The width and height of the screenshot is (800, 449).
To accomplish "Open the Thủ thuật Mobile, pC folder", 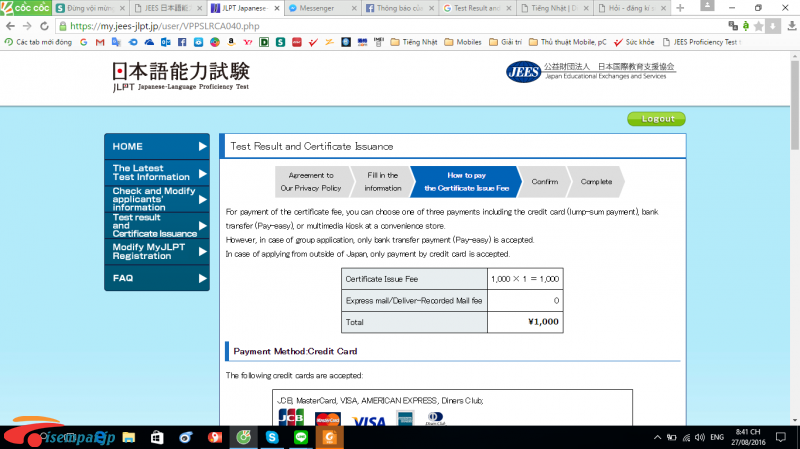I will tap(567, 42).
